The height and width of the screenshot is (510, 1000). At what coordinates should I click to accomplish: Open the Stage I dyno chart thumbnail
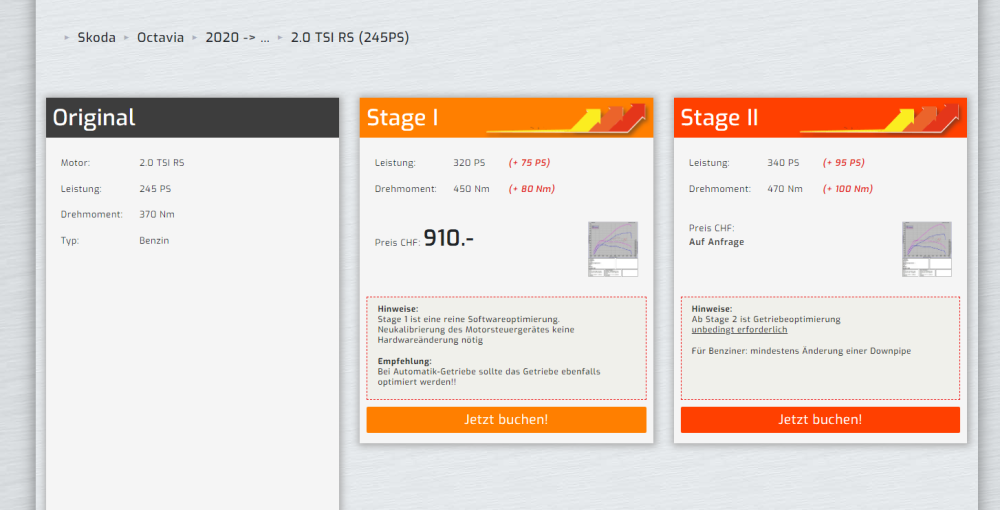pyautogui.click(x=613, y=249)
